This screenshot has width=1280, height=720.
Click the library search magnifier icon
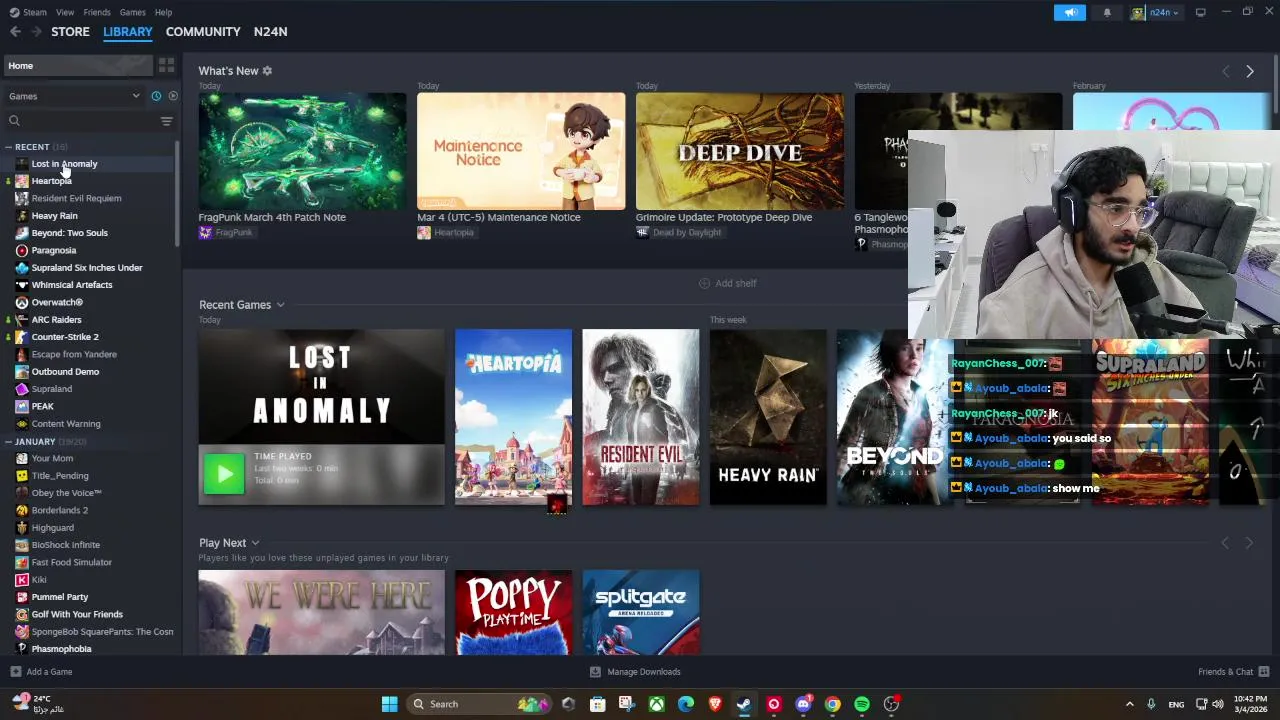14,121
